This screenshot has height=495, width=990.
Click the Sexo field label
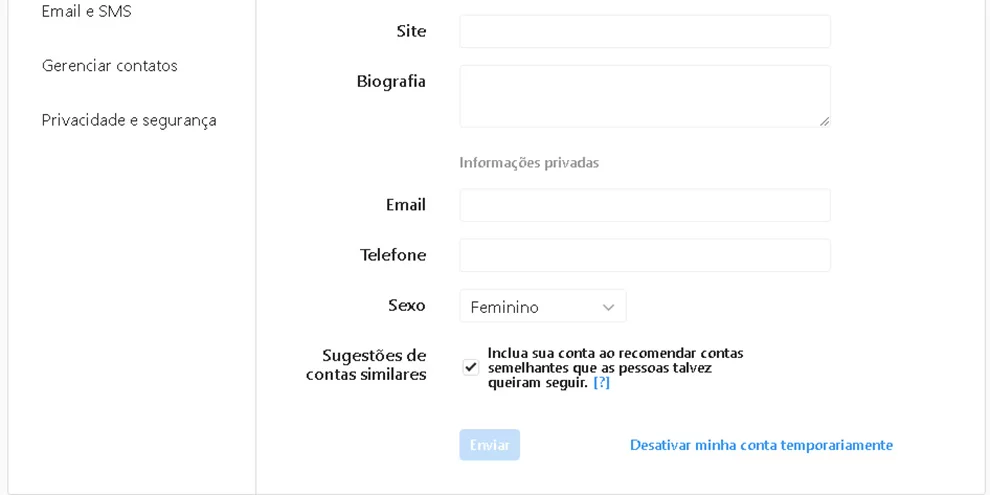(406, 305)
